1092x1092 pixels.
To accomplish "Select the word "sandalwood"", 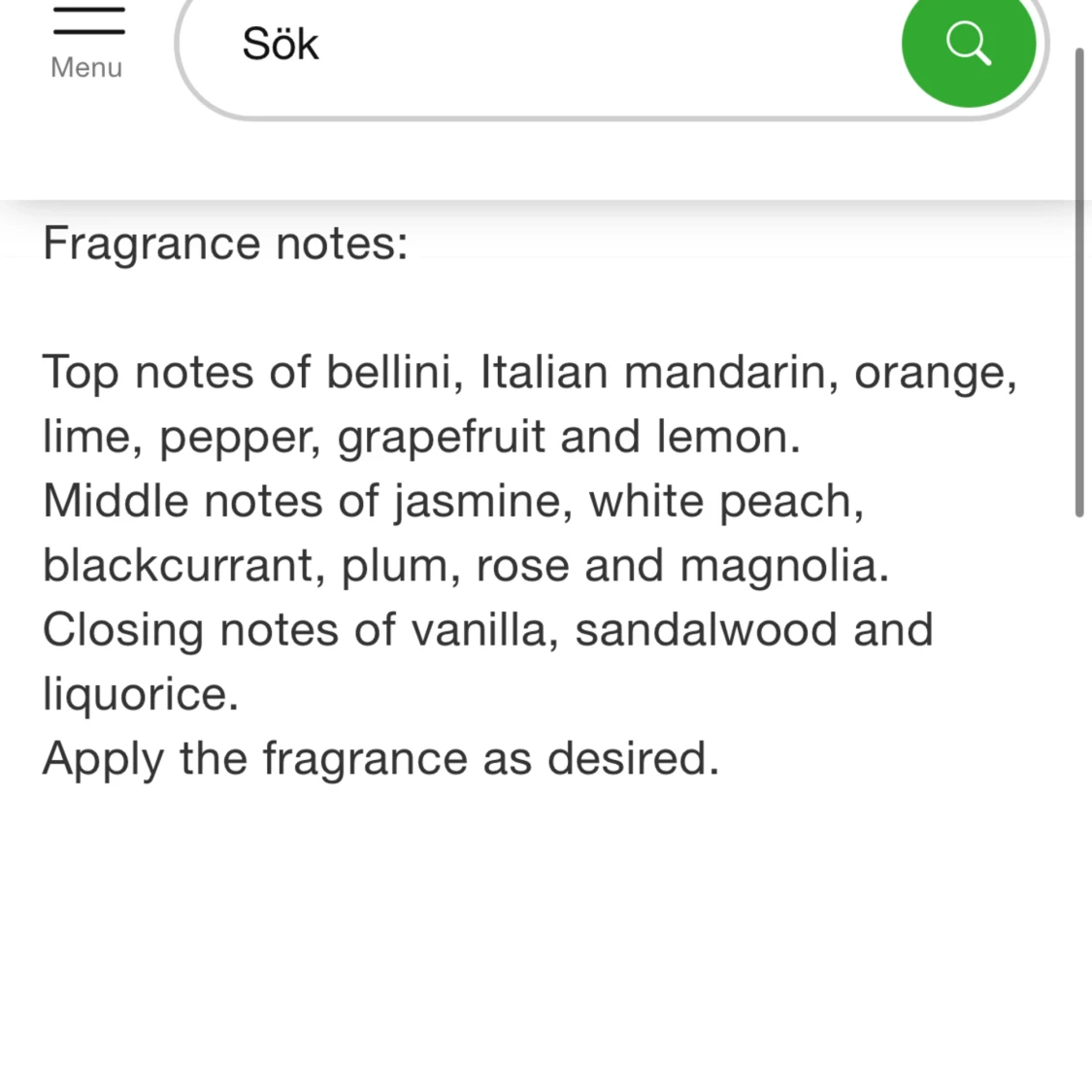I will (706, 629).
